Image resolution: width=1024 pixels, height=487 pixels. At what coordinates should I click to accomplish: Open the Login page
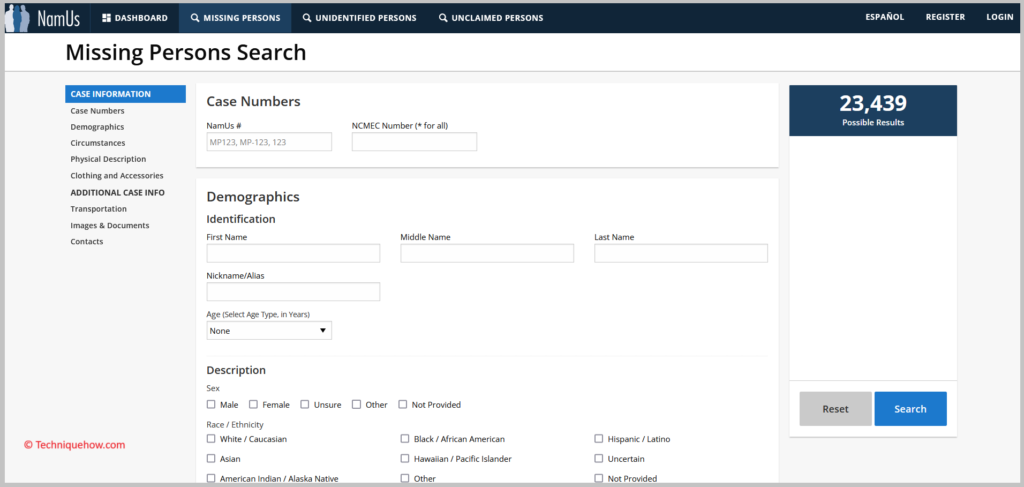pyautogui.click(x=999, y=17)
